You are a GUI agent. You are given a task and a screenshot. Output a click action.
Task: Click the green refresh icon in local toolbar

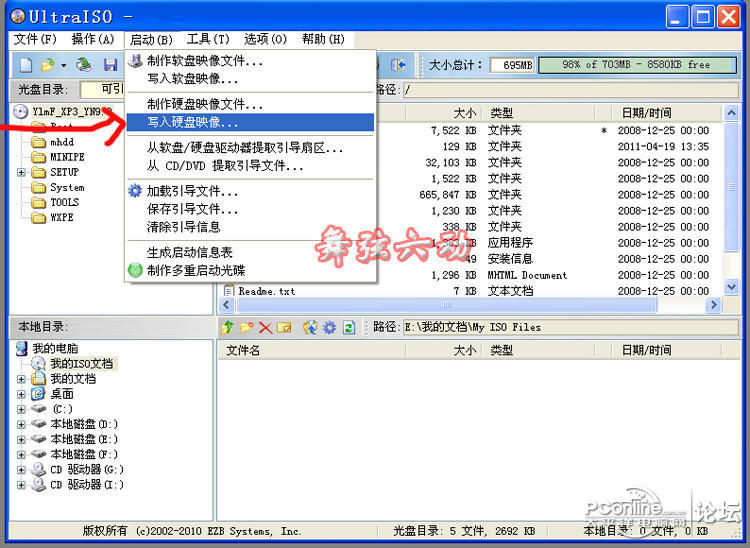click(349, 328)
